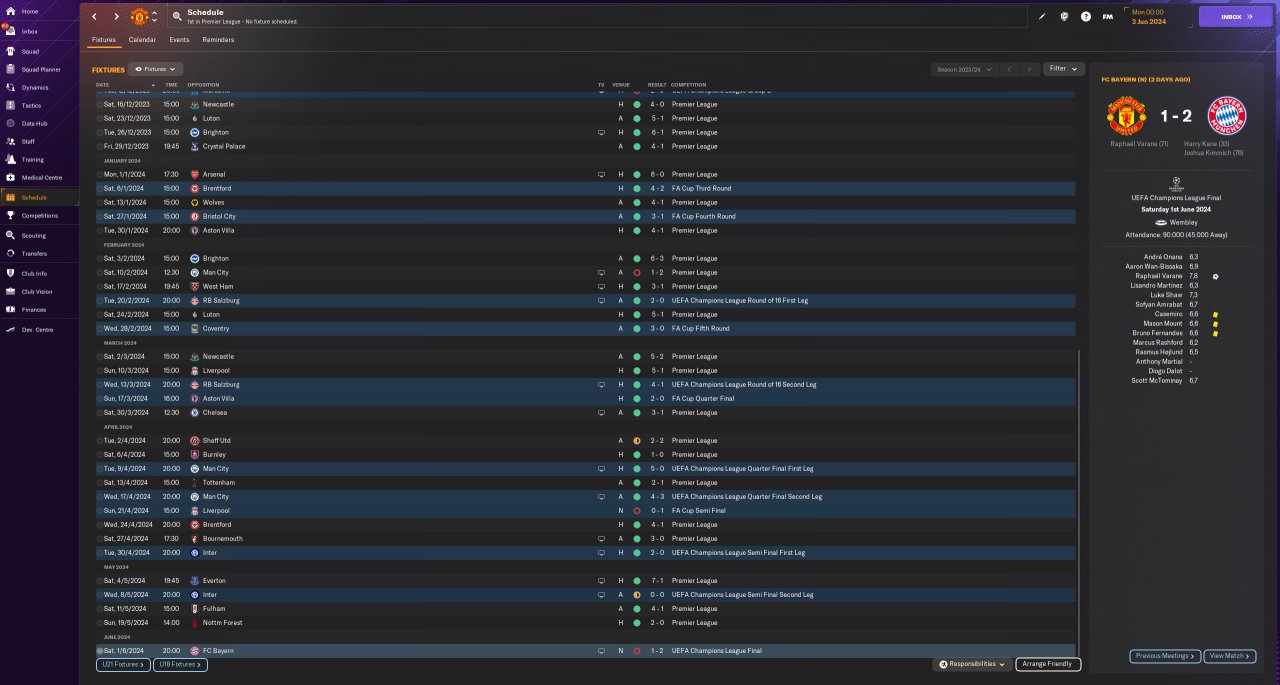Sort by the Opposition column header

click(203, 85)
